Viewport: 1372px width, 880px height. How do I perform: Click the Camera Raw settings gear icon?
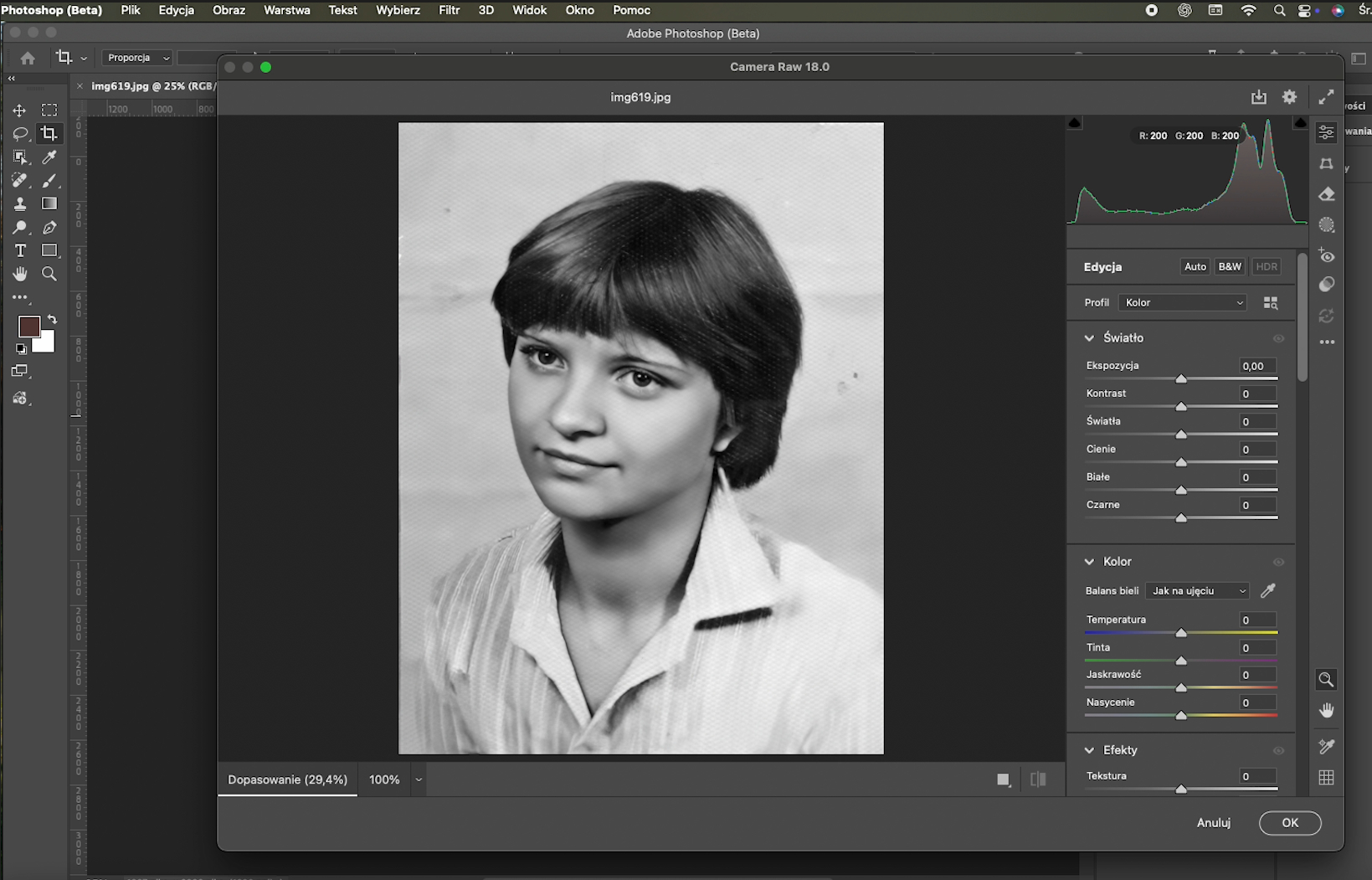click(1289, 97)
